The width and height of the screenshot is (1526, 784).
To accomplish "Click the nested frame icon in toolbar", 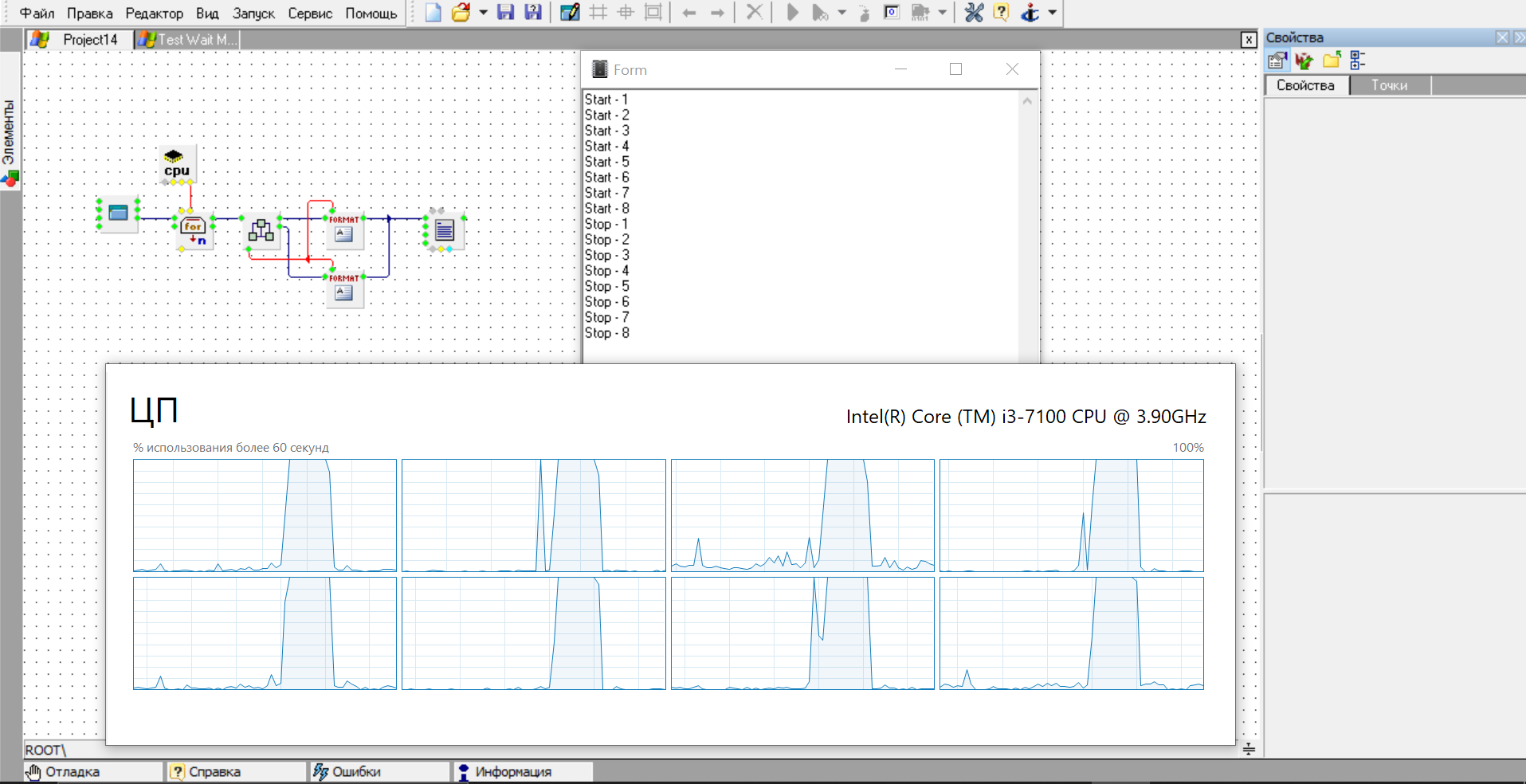I will pyautogui.click(x=653, y=13).
